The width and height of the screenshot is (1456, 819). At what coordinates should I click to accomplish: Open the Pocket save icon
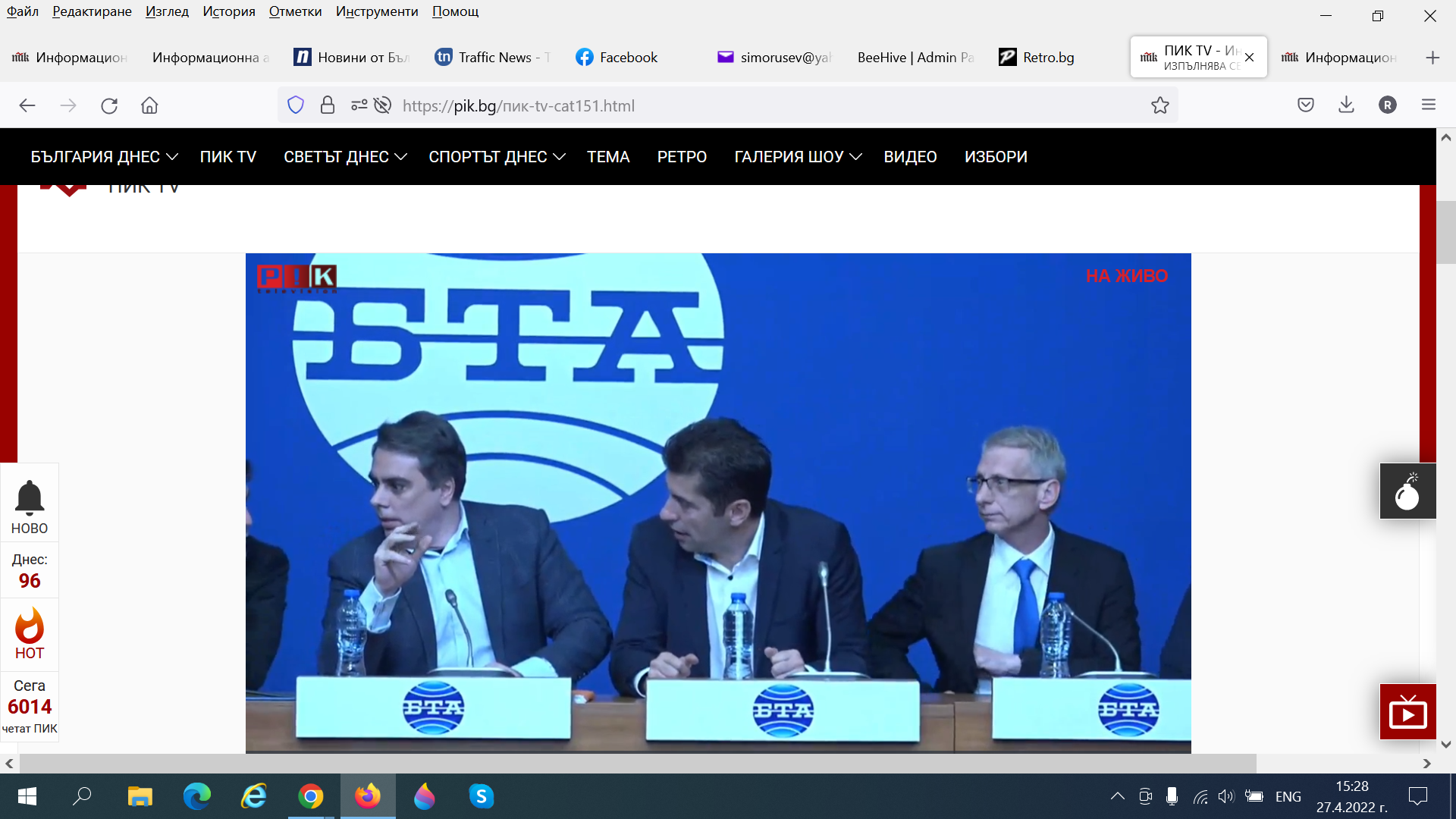1305,105
